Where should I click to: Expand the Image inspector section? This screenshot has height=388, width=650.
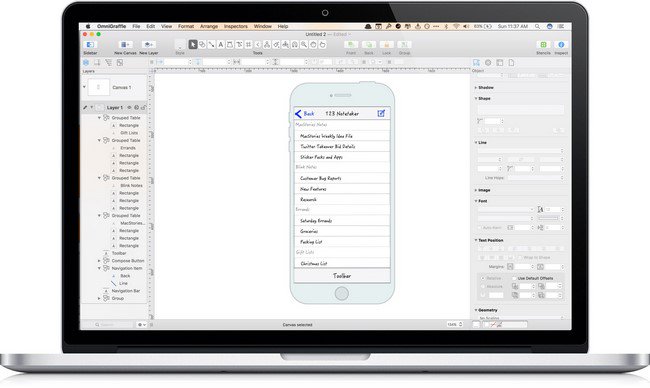point(475,190)
